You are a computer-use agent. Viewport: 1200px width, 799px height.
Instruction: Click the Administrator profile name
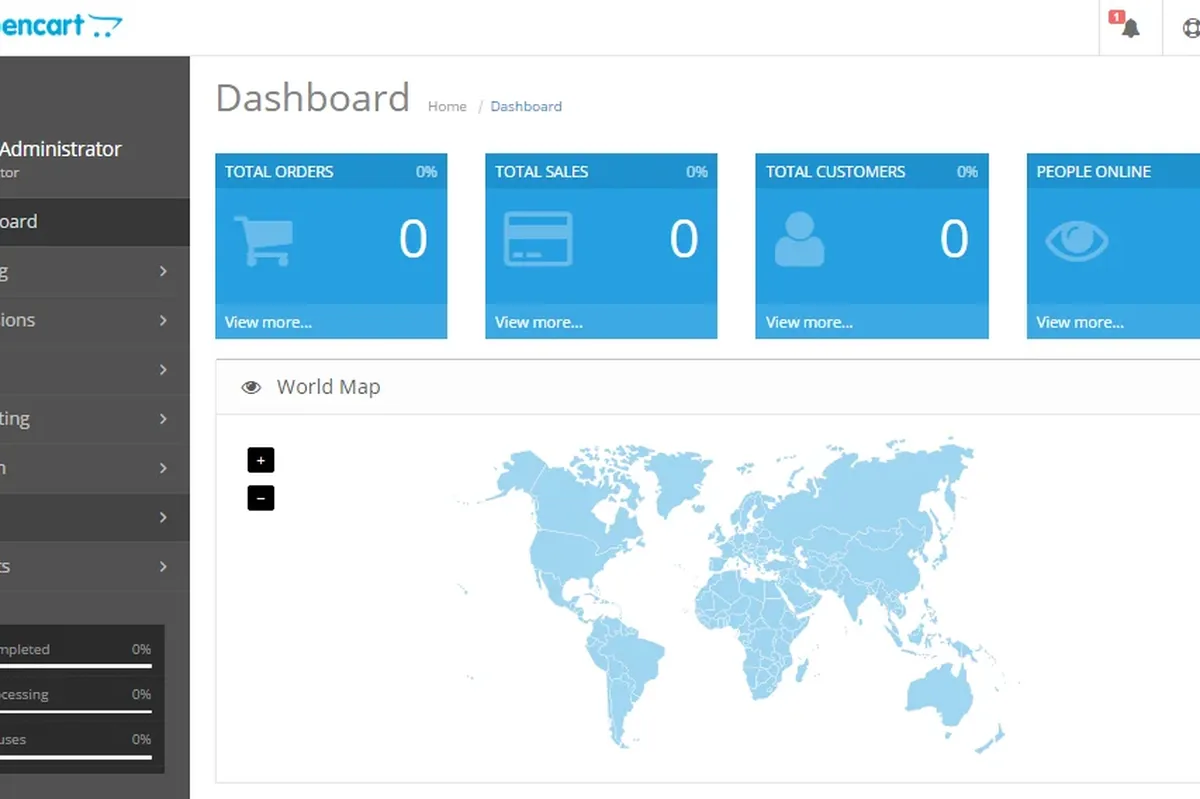[x=60, y=149]
